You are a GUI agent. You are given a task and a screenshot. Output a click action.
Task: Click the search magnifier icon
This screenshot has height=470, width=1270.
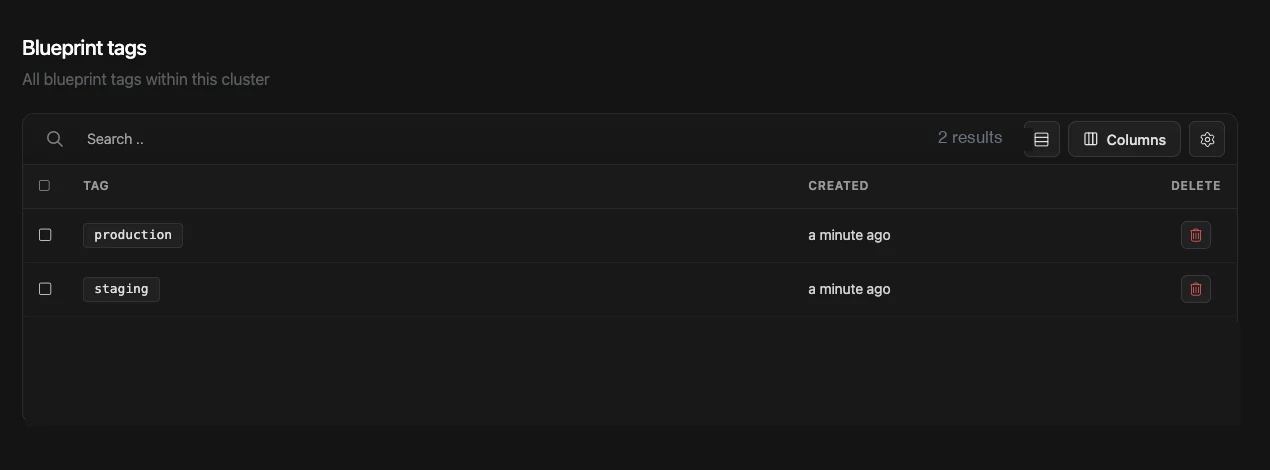coord(55,139)
